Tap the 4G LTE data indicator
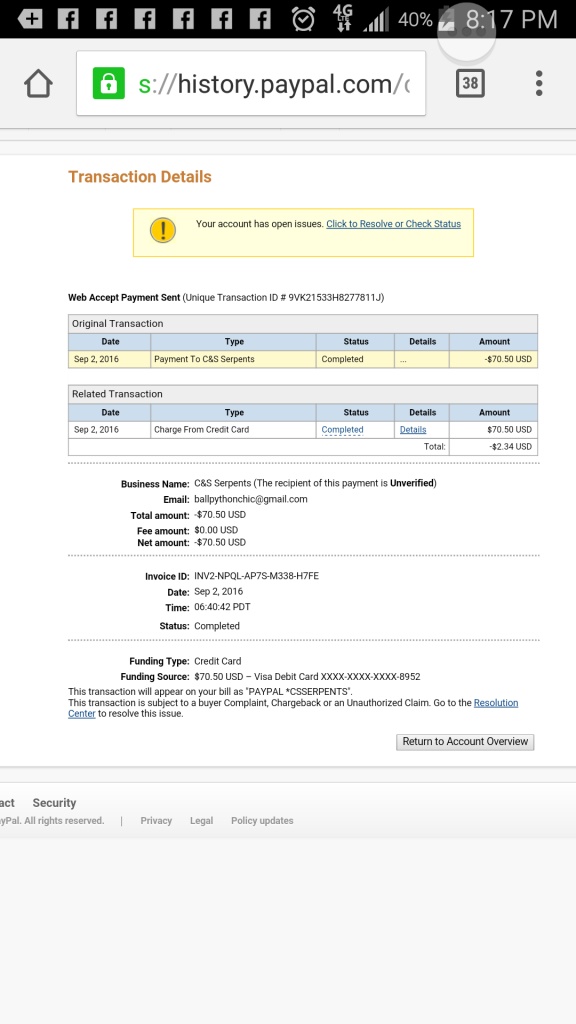576x1024 pixels. (x=342, y=18)
